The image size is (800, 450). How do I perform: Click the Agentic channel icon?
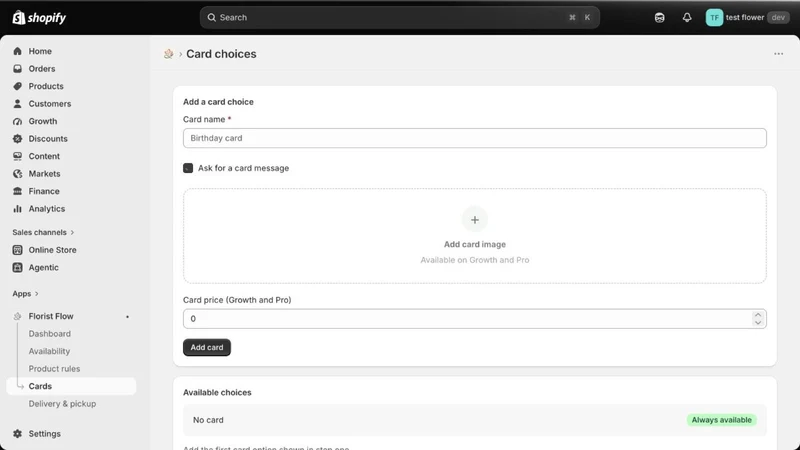[x=17, y=267]
